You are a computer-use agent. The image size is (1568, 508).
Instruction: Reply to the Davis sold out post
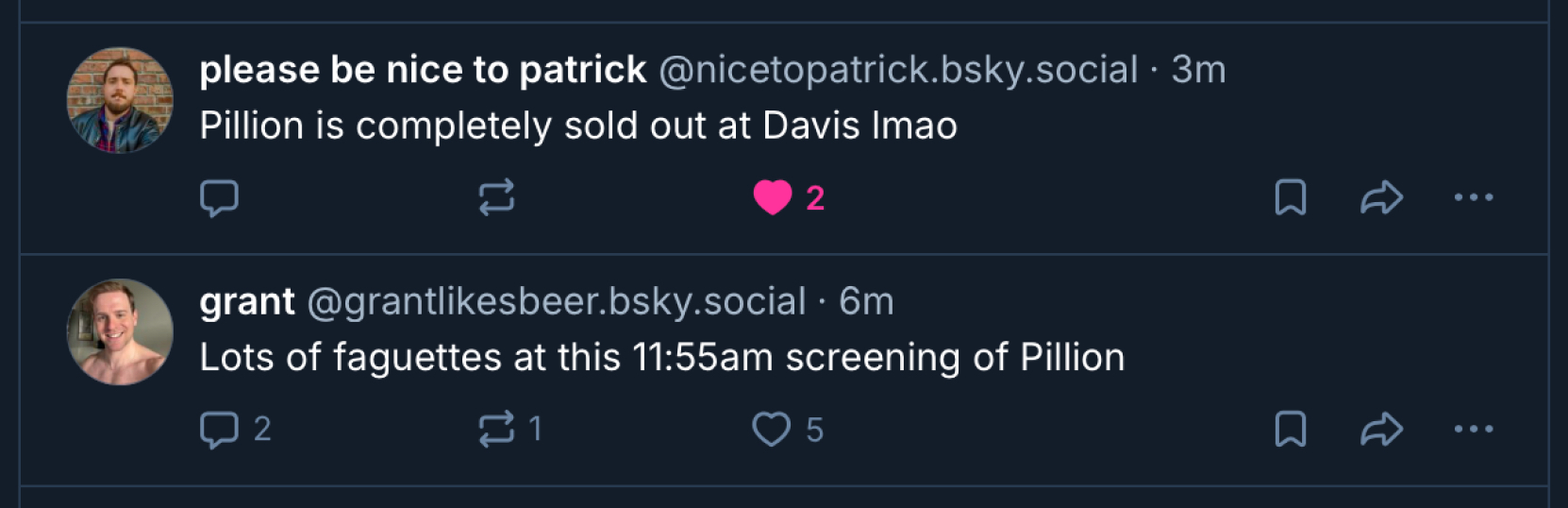point(219,197)
